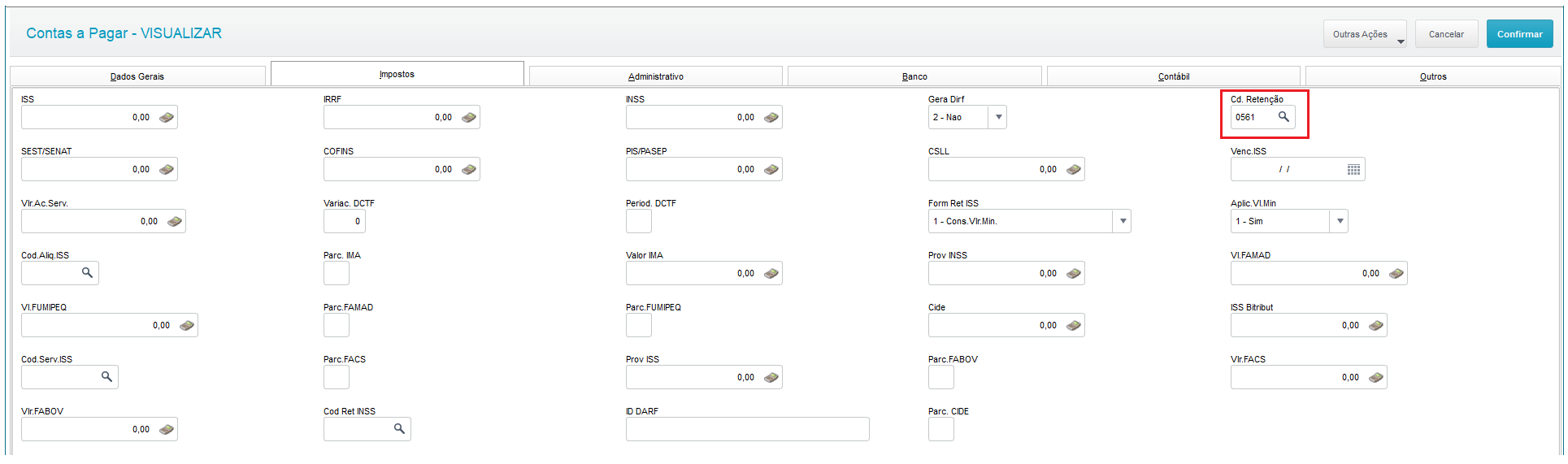Open calculator icon in Vlr.FABOV field
Screen dimensions: 1568x464
point(166,430)
